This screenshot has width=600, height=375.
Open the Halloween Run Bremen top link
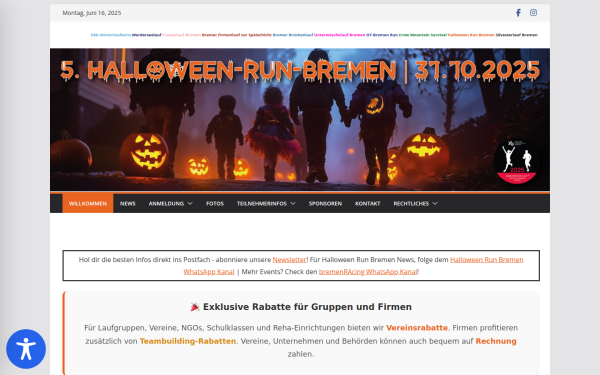coord(471,35)
